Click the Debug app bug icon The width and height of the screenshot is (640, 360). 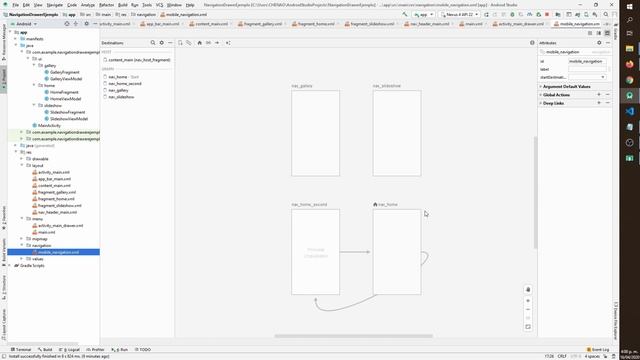[x=512, y=14]
